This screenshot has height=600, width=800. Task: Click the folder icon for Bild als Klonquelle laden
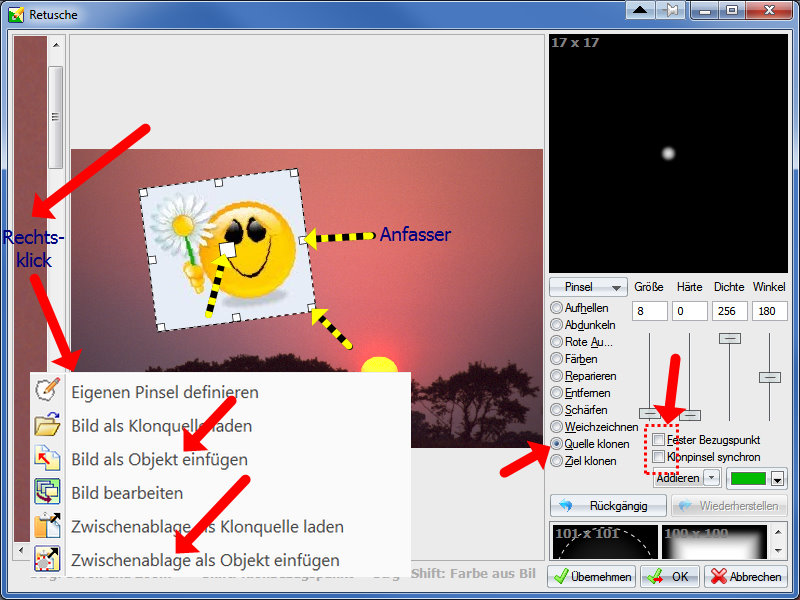point(47,425)
